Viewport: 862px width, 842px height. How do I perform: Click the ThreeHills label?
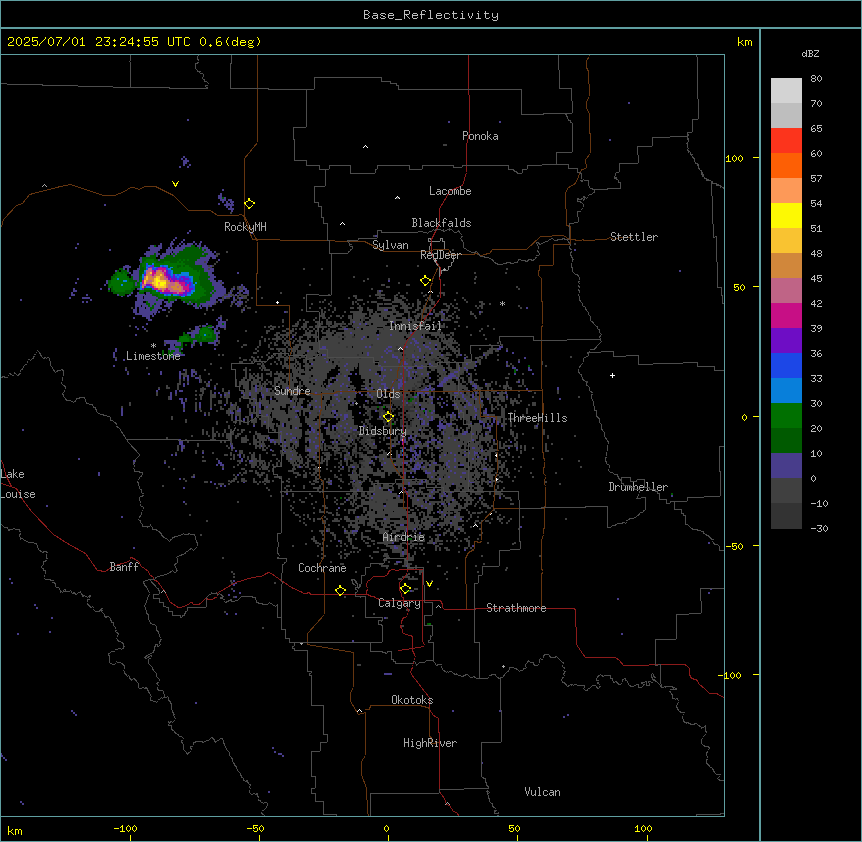537,418
